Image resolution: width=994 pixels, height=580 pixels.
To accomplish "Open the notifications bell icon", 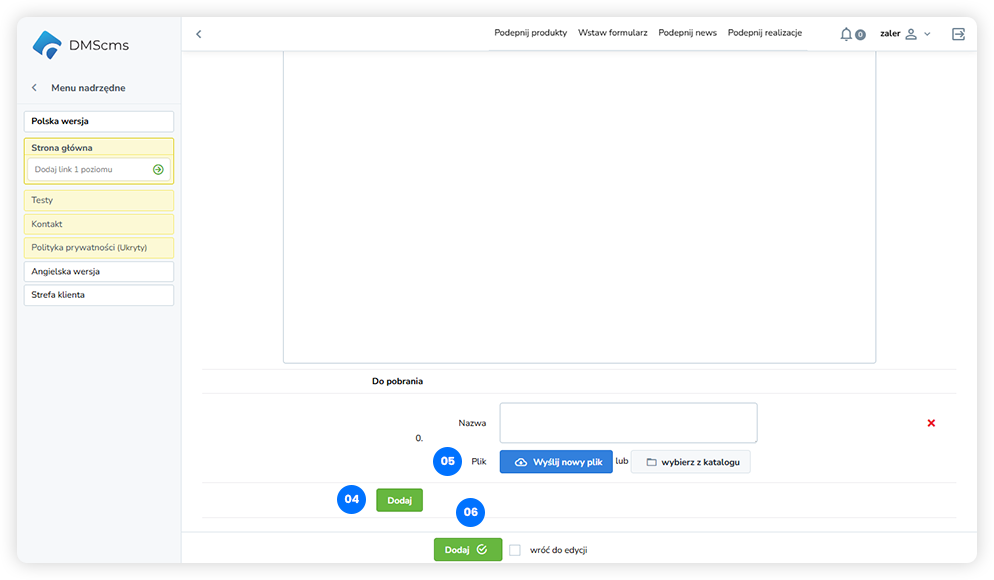I will coord(846,34).
